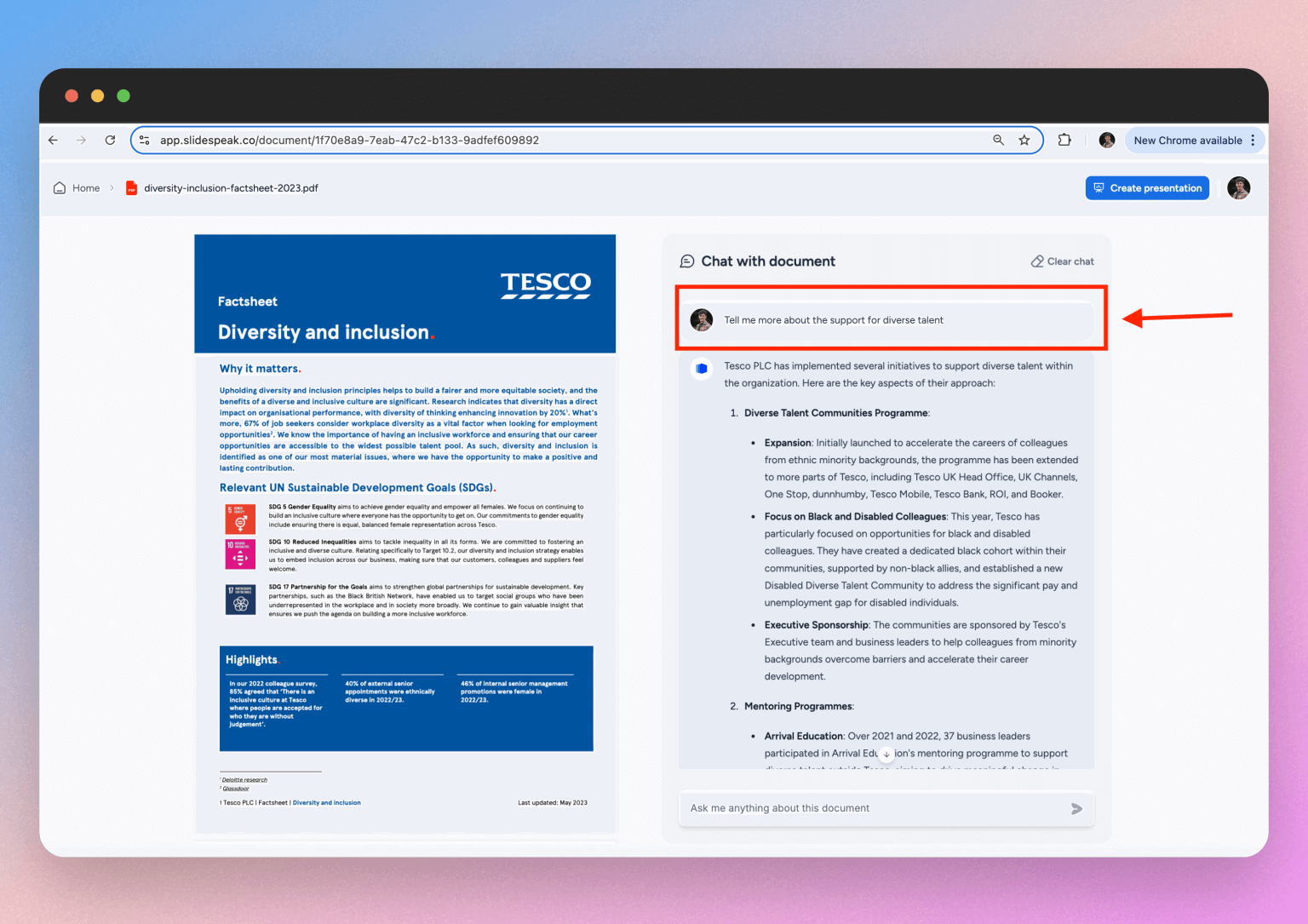Open the browser Extensions puzzle icon
Screen dimensions: 1308x924
(x=1064, y=140)
